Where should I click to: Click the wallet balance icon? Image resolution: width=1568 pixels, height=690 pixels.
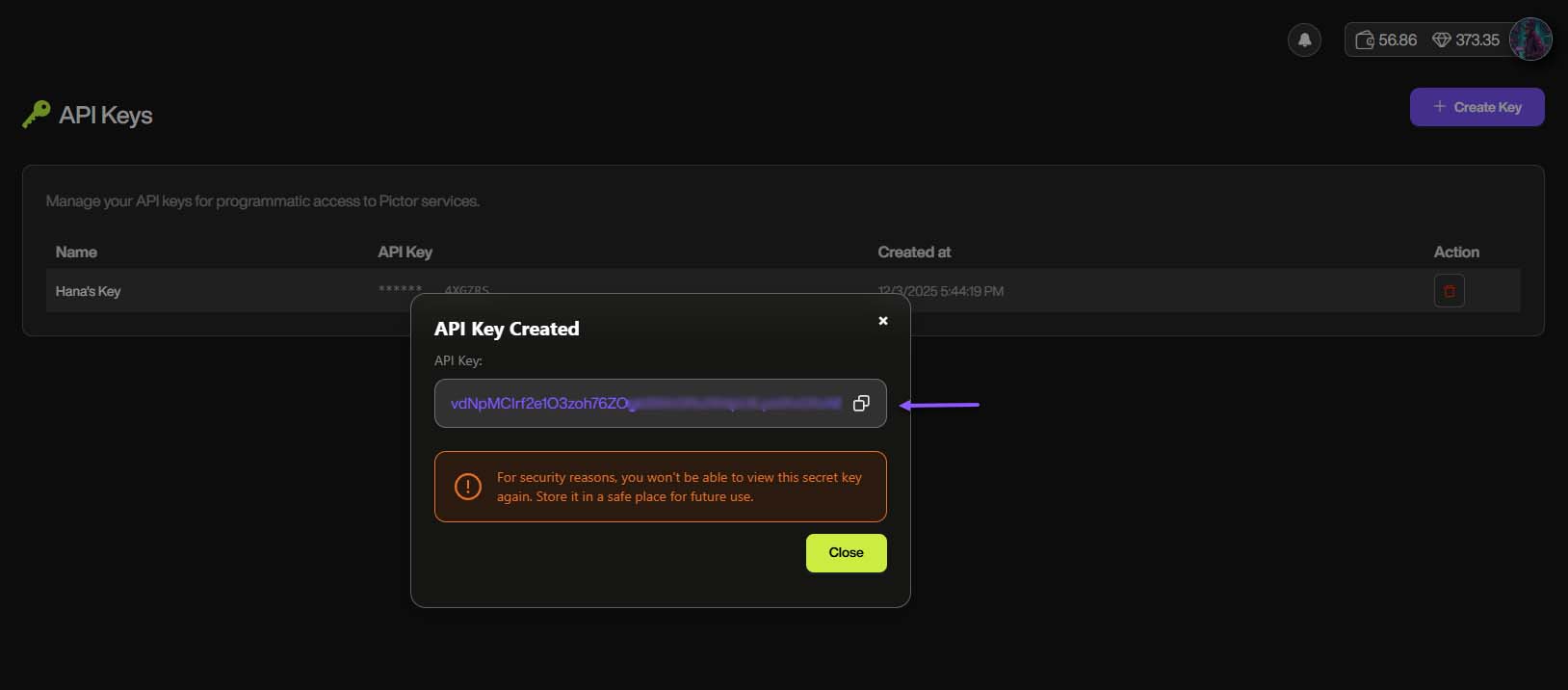(x=1364, y=40)
